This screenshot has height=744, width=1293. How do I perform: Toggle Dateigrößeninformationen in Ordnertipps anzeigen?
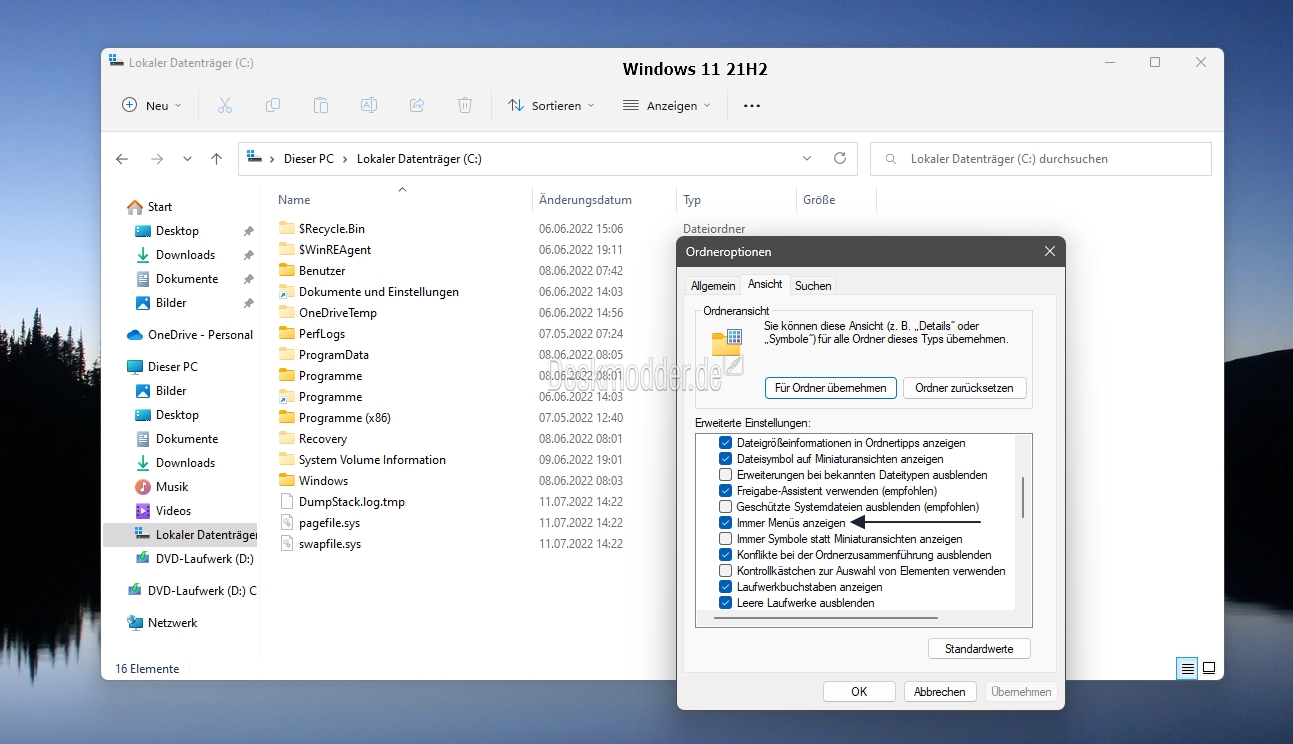pos(726,443)
